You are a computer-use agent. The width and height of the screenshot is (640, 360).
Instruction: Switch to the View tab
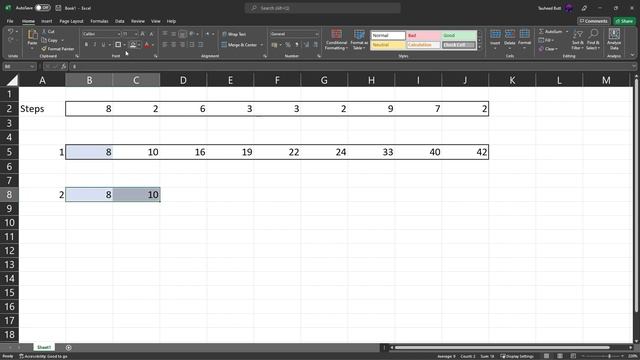(x=156, y=21)
